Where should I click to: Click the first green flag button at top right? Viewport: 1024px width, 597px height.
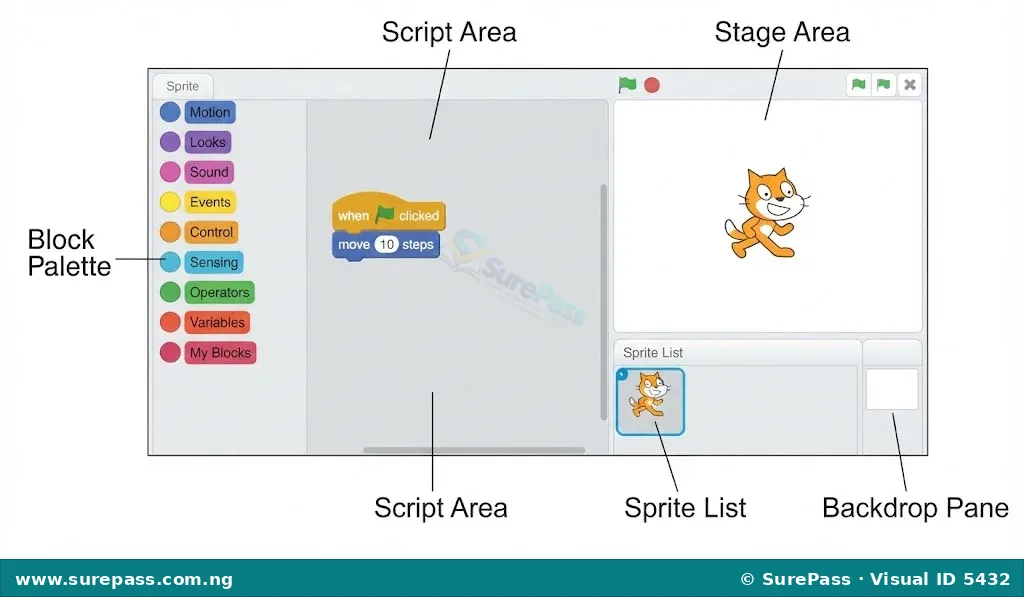coord(859,84)
